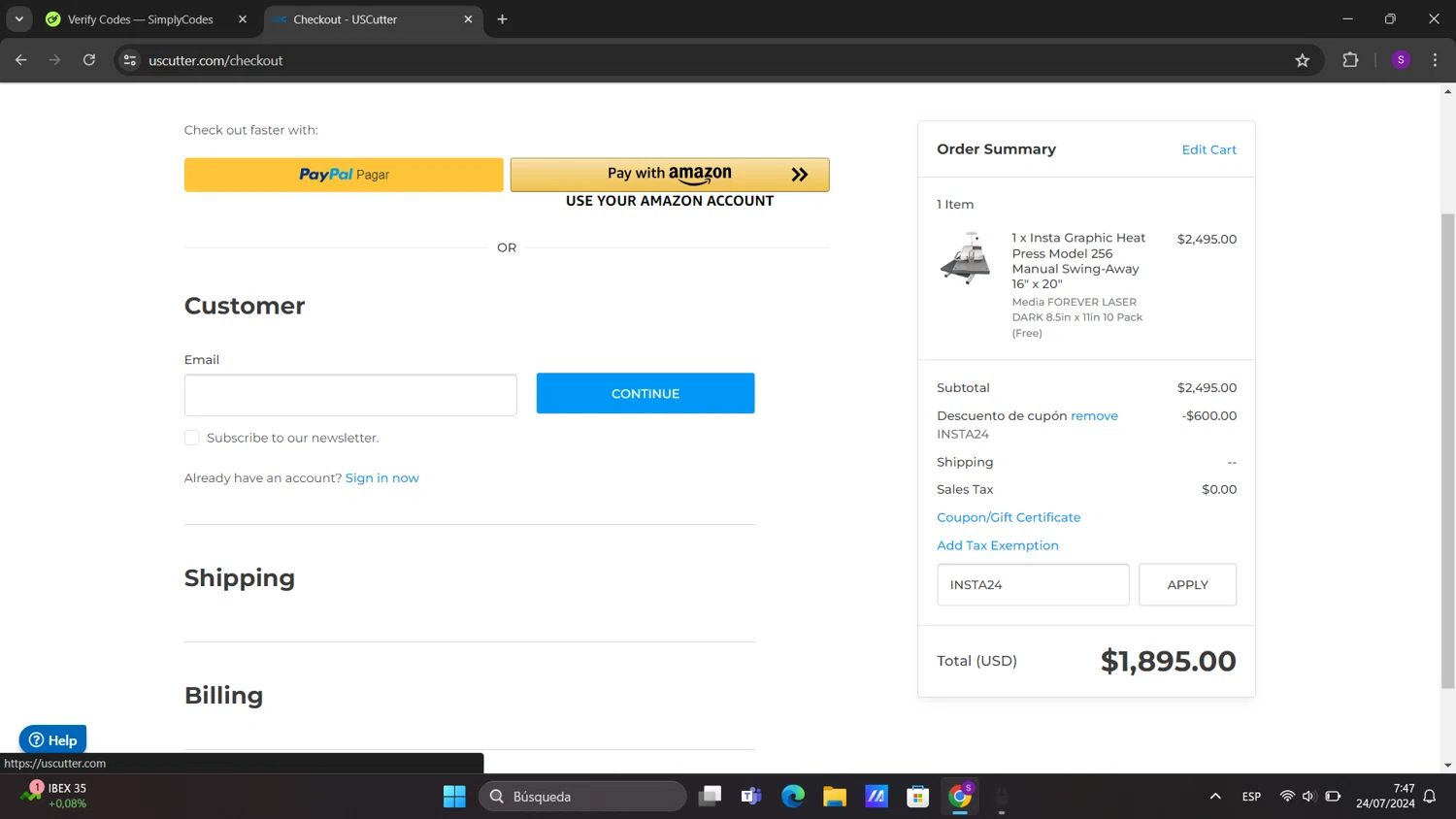The height and width of the screenshot is (819, 1456).
Task: Open the tab search dropdown arrow
Action: point(18,19)
